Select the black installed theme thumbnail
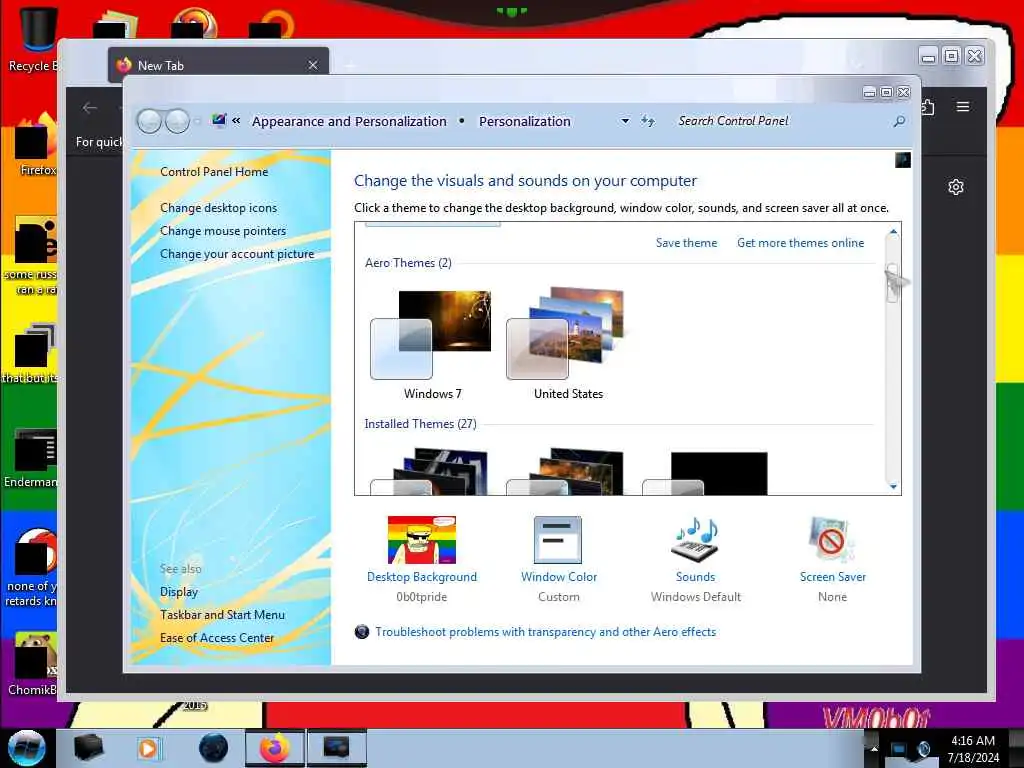Image resolution: width=1024 pixels, height=768 pixels. 705,473
